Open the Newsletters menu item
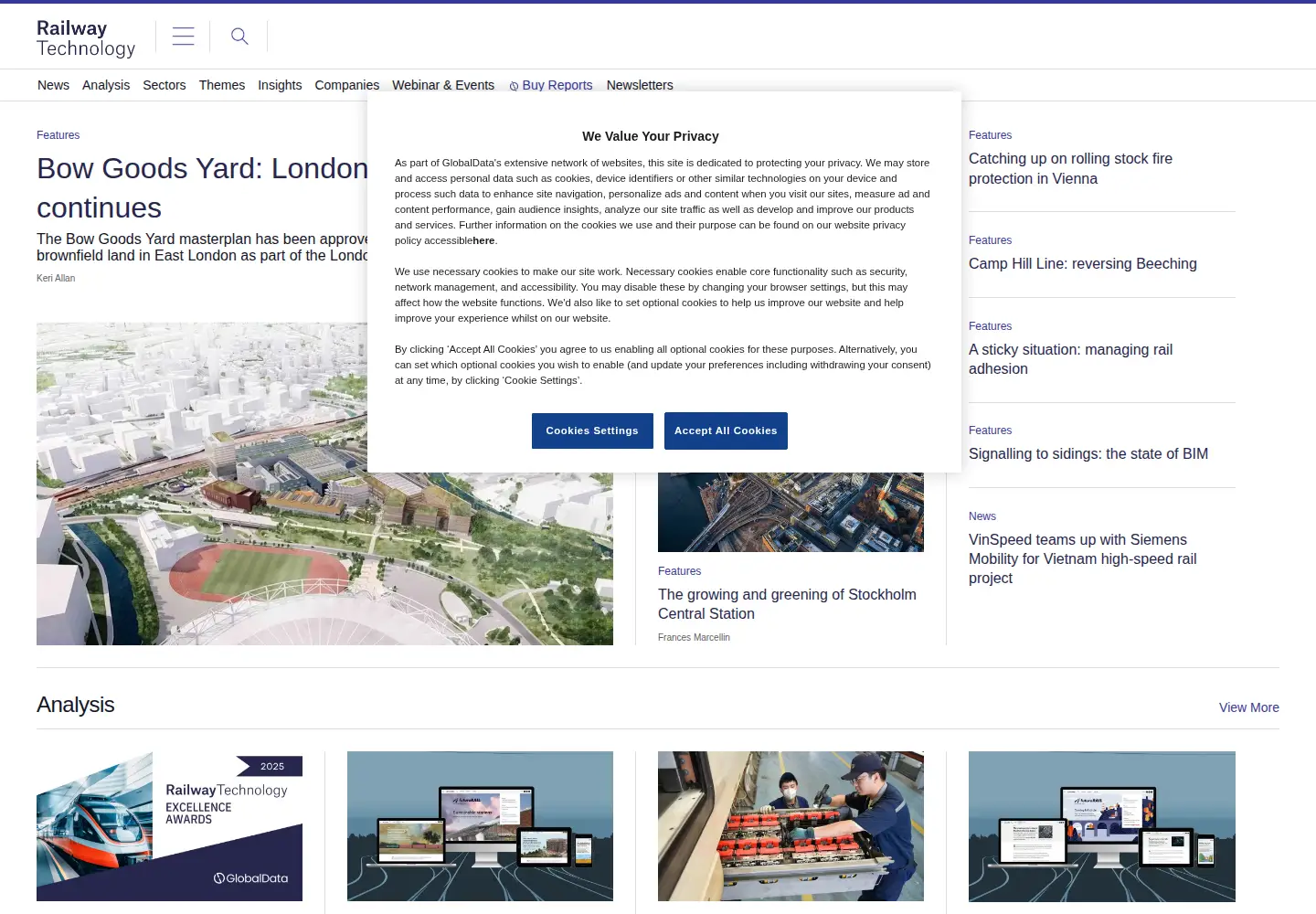The image size is (1316, 914). click(640, 85)
